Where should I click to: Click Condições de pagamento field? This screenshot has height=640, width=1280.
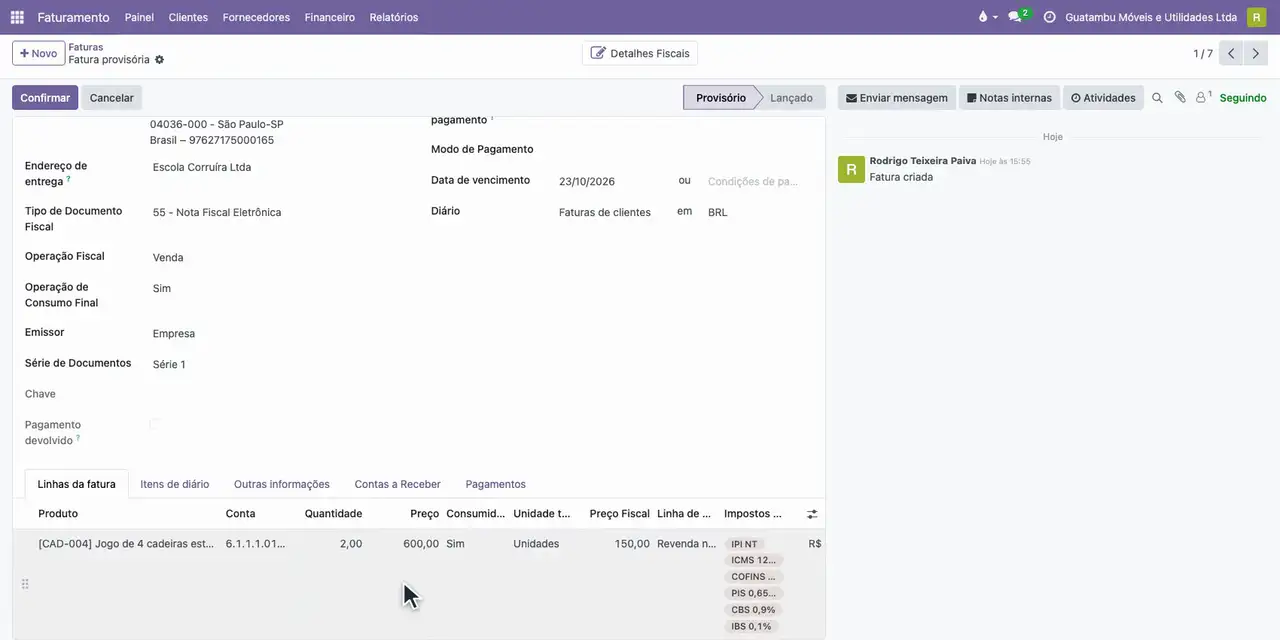(755, 182)
